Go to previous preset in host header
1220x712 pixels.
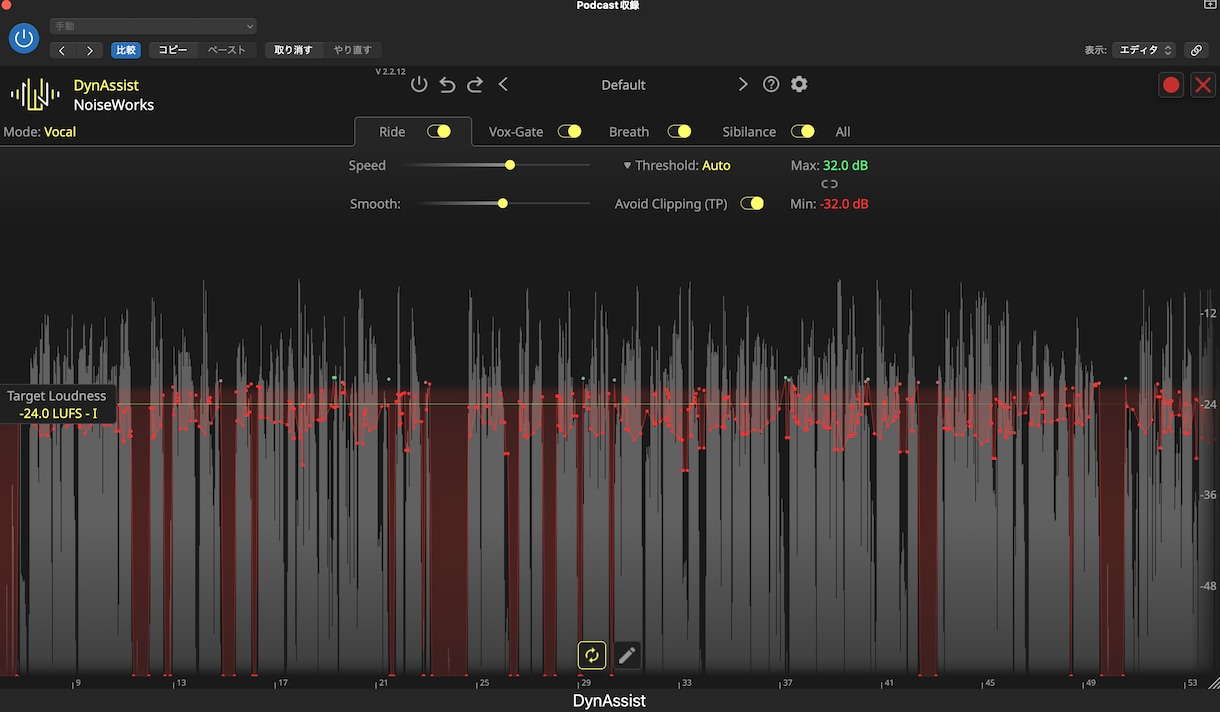(x=63, y=50)
